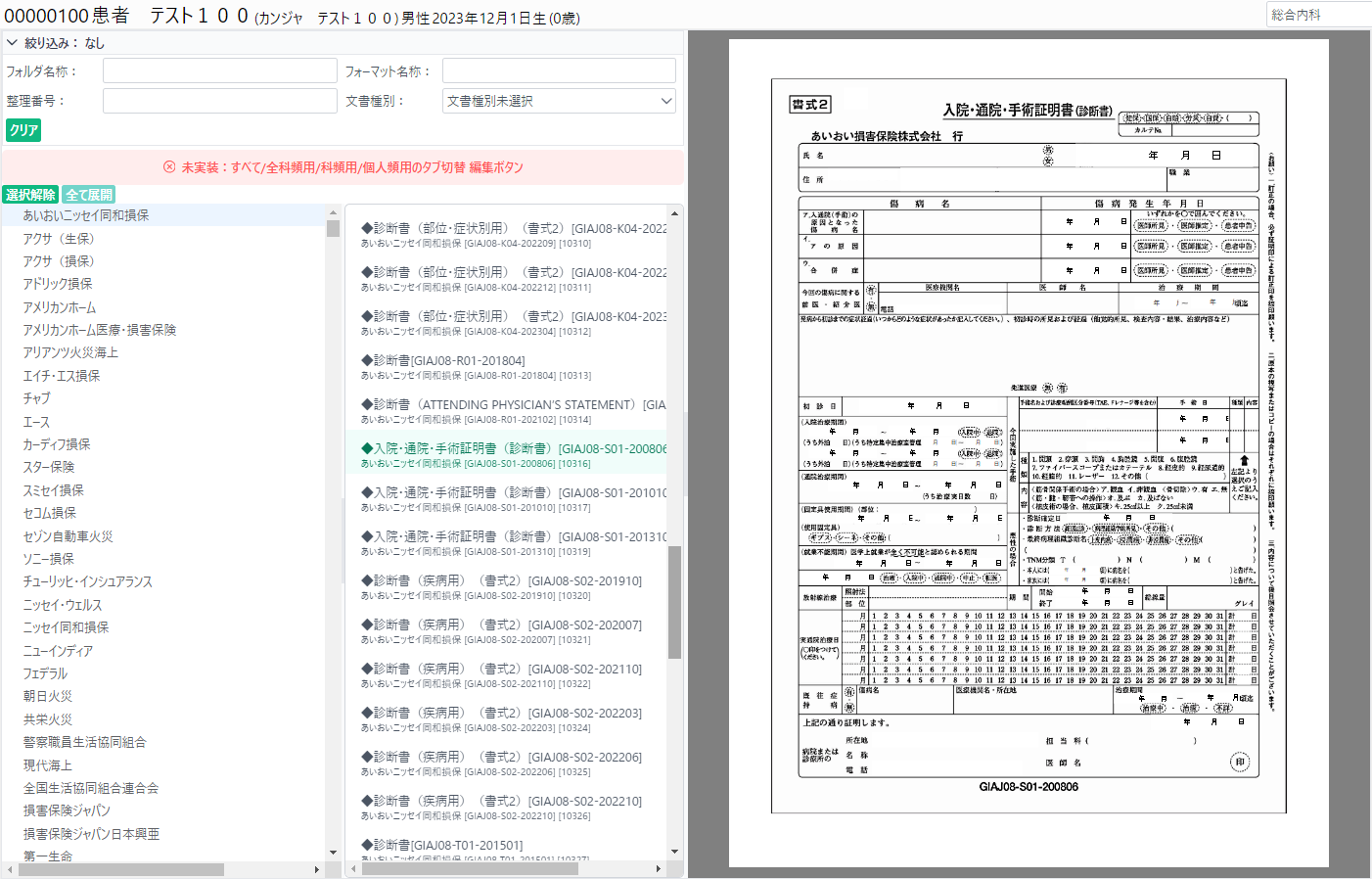Select ニューインディア folder
The width and height of the screenshot is (1372, 879).
pyautogui.click(x=164, y=651)
